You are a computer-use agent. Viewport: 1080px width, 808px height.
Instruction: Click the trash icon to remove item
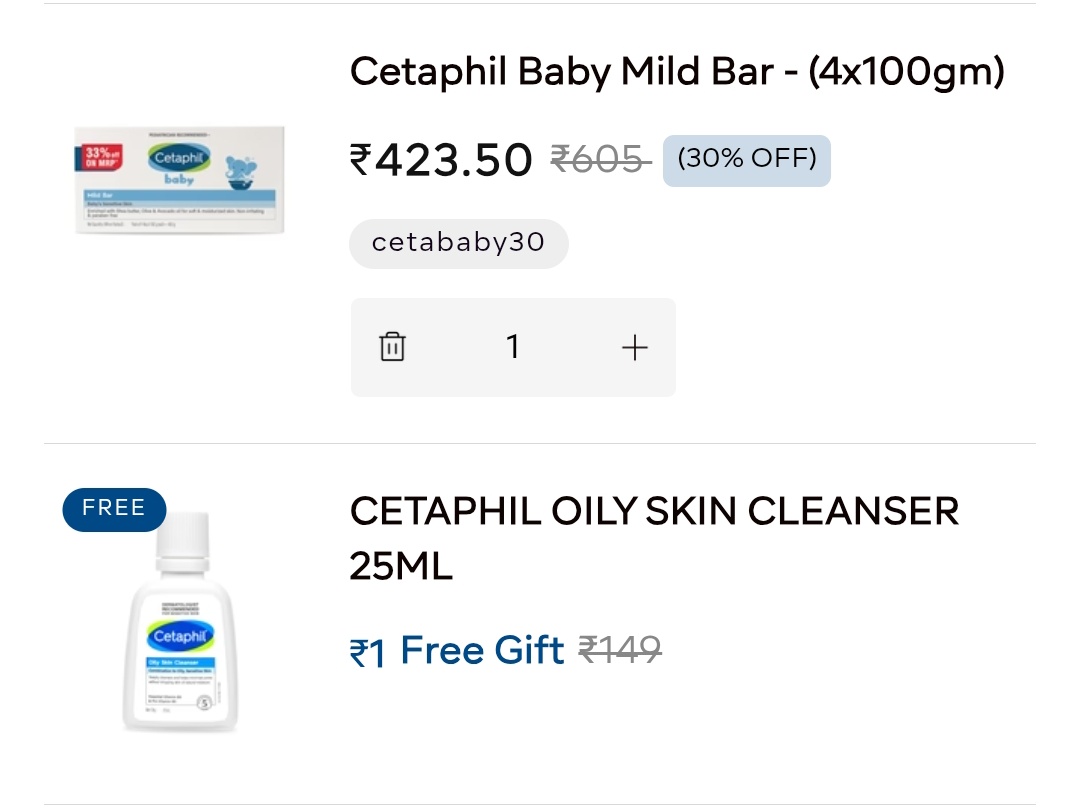(392, 347)
